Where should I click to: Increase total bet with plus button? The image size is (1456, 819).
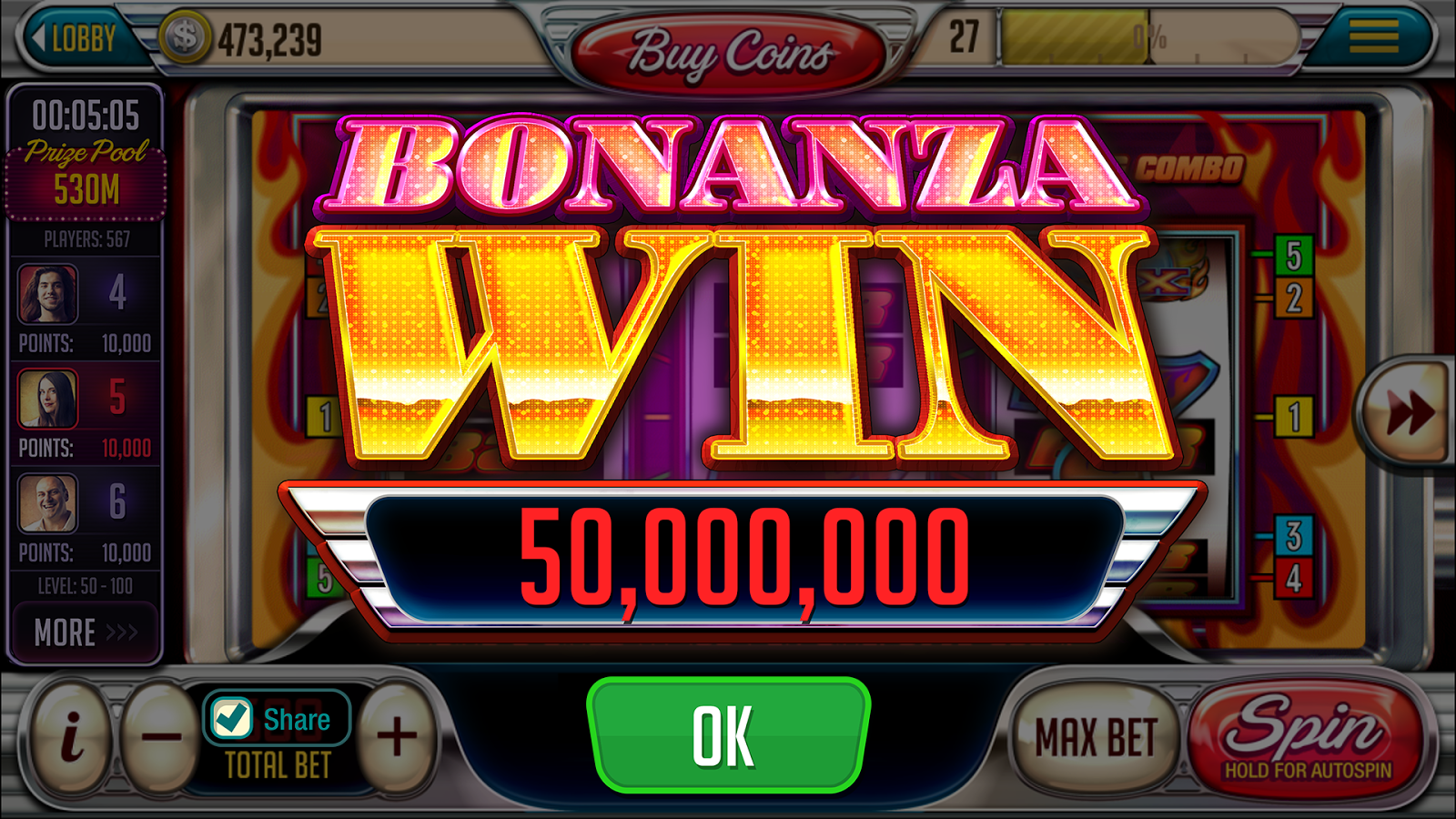coord(397,736)
